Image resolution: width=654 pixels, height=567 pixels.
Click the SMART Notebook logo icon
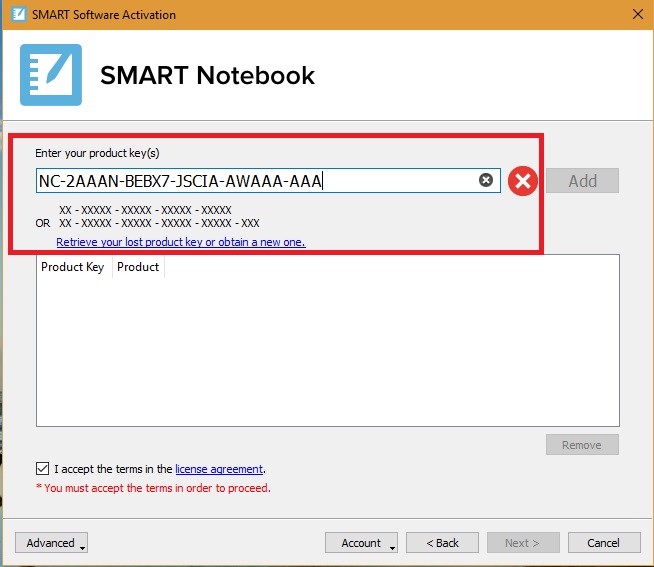(x=51, y=75)
